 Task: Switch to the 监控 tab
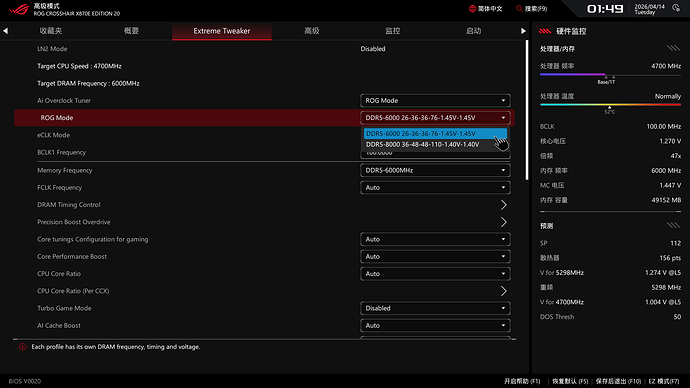[393, 31]
